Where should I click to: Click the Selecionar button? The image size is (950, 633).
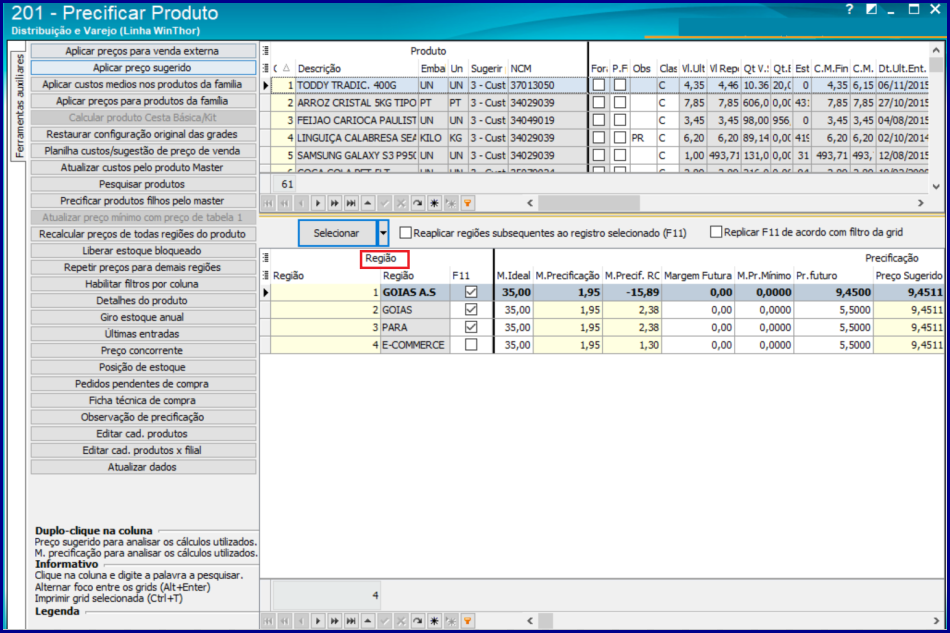(337, 233)
